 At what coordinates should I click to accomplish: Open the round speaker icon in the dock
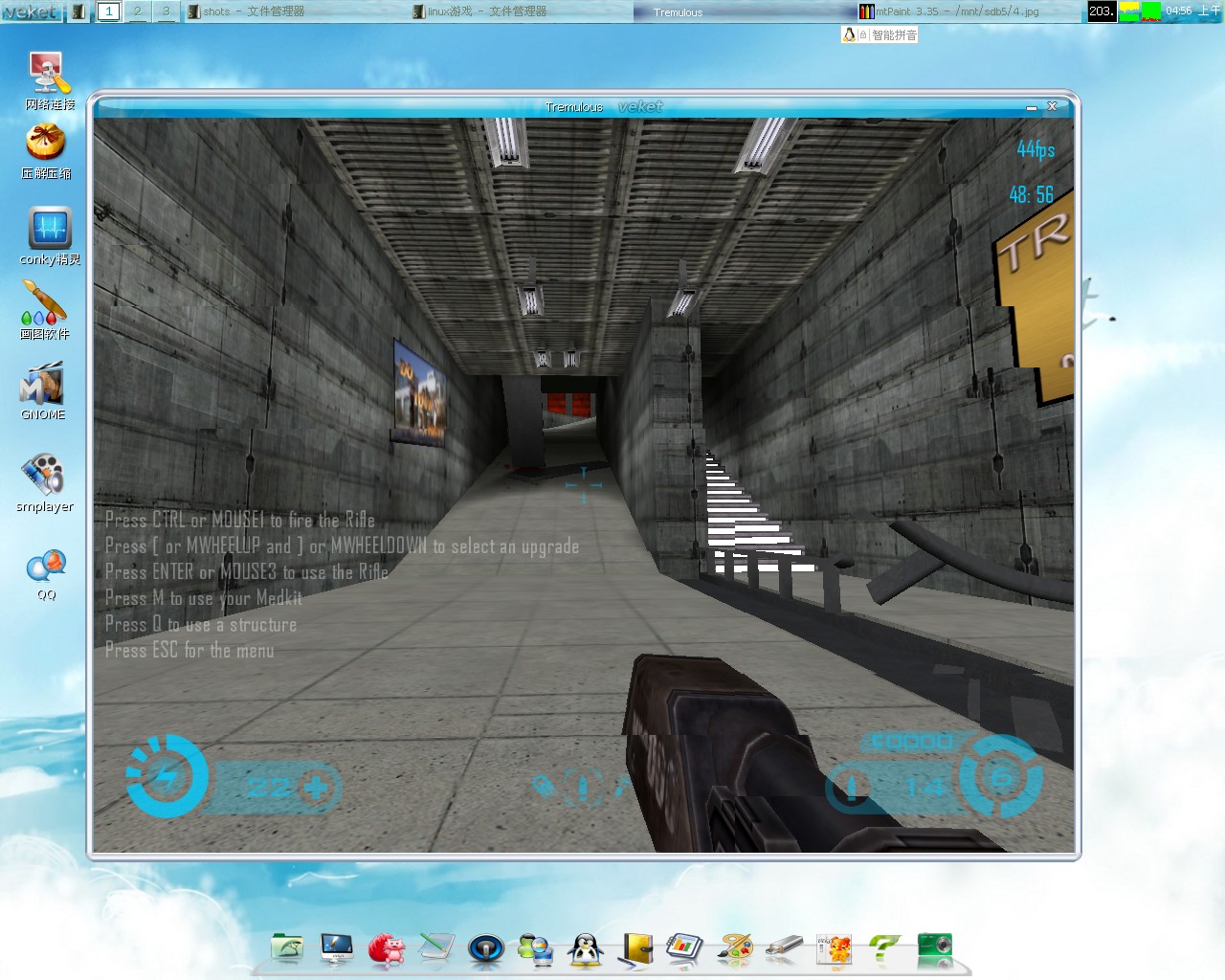pyautogui.click(x=486, y=949)
